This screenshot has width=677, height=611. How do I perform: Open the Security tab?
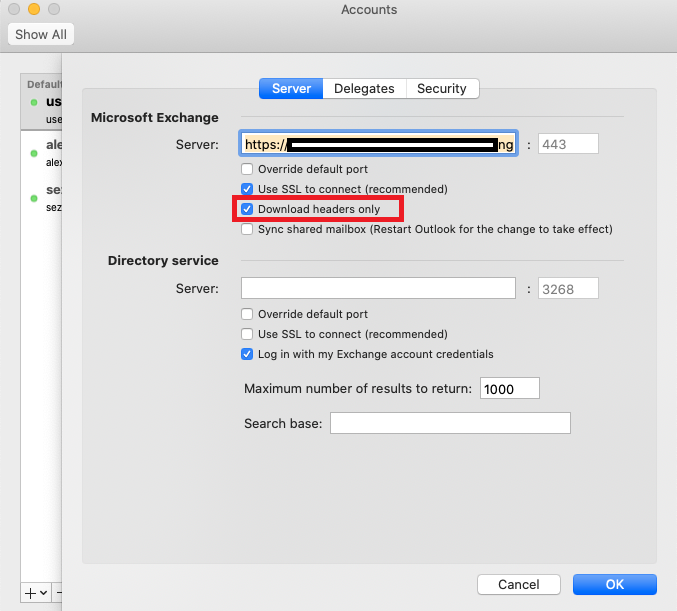(442, 89)
